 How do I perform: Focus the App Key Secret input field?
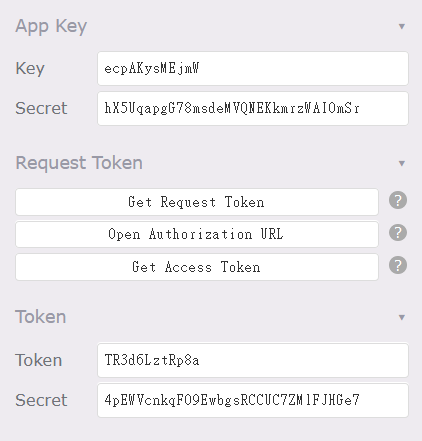253,109
